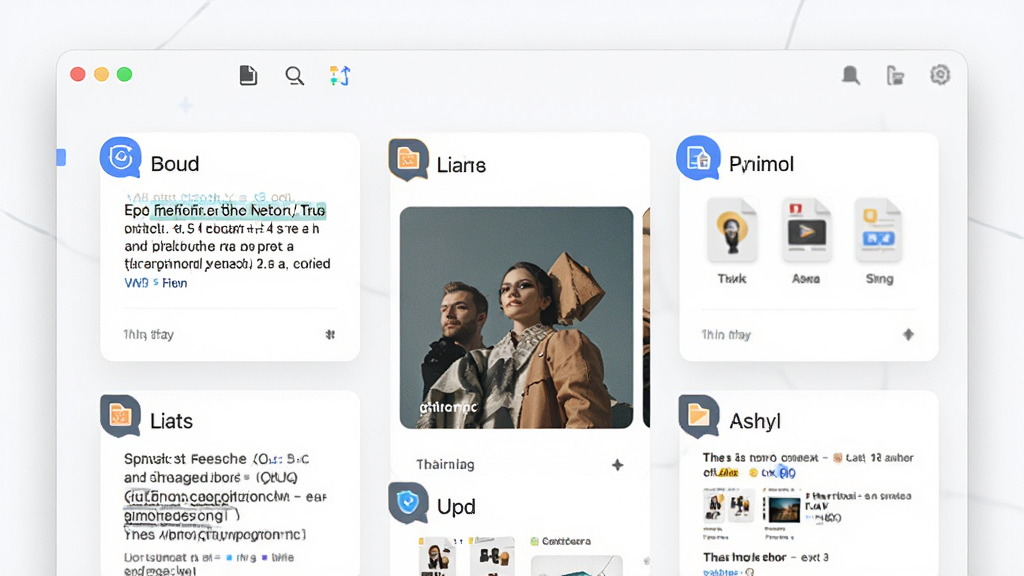Click the Ashyl card folder icon
This screenshot has width=1024, height=576.
coord(699,416)
